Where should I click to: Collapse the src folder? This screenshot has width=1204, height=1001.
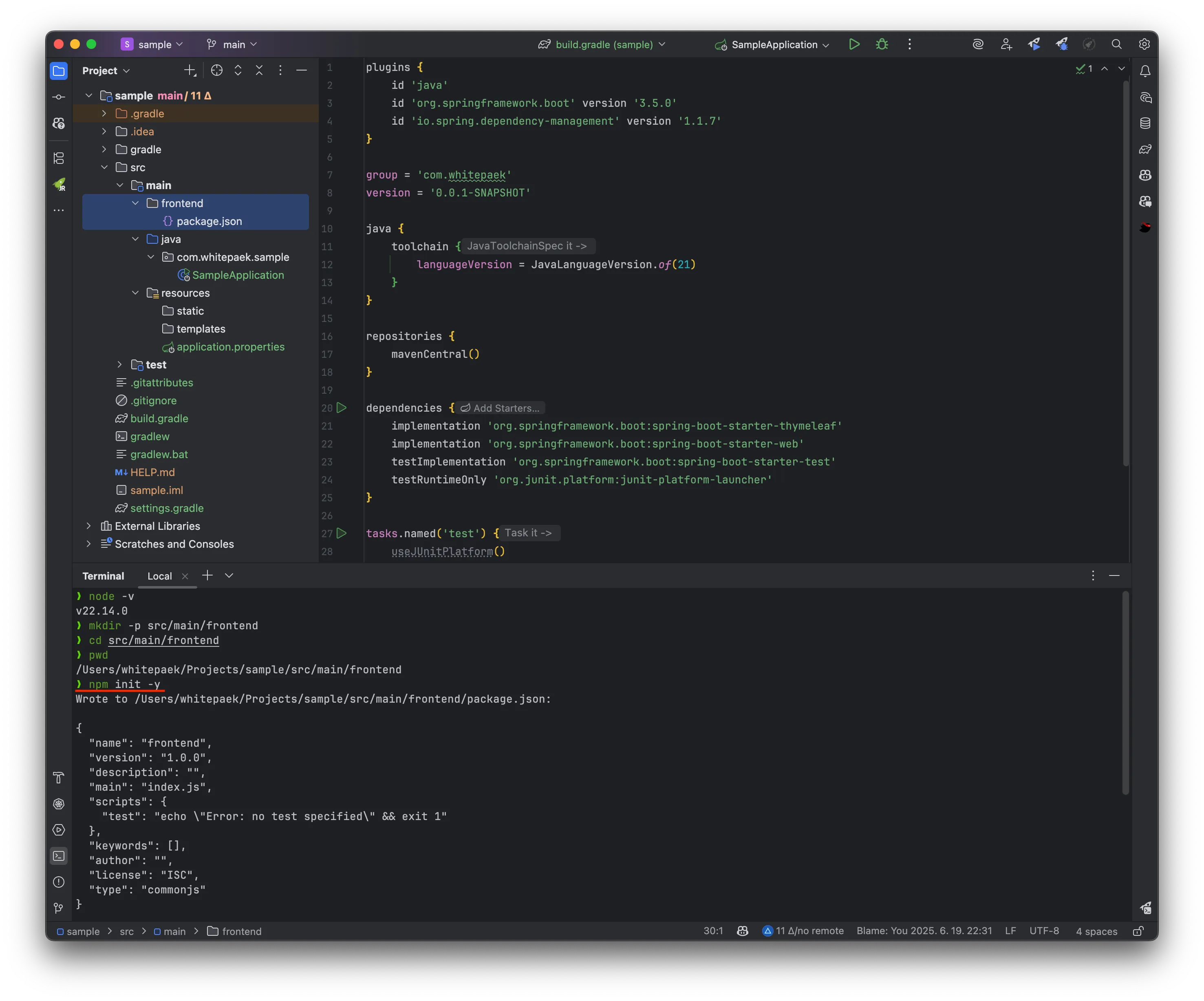click(x=104, y=168)
